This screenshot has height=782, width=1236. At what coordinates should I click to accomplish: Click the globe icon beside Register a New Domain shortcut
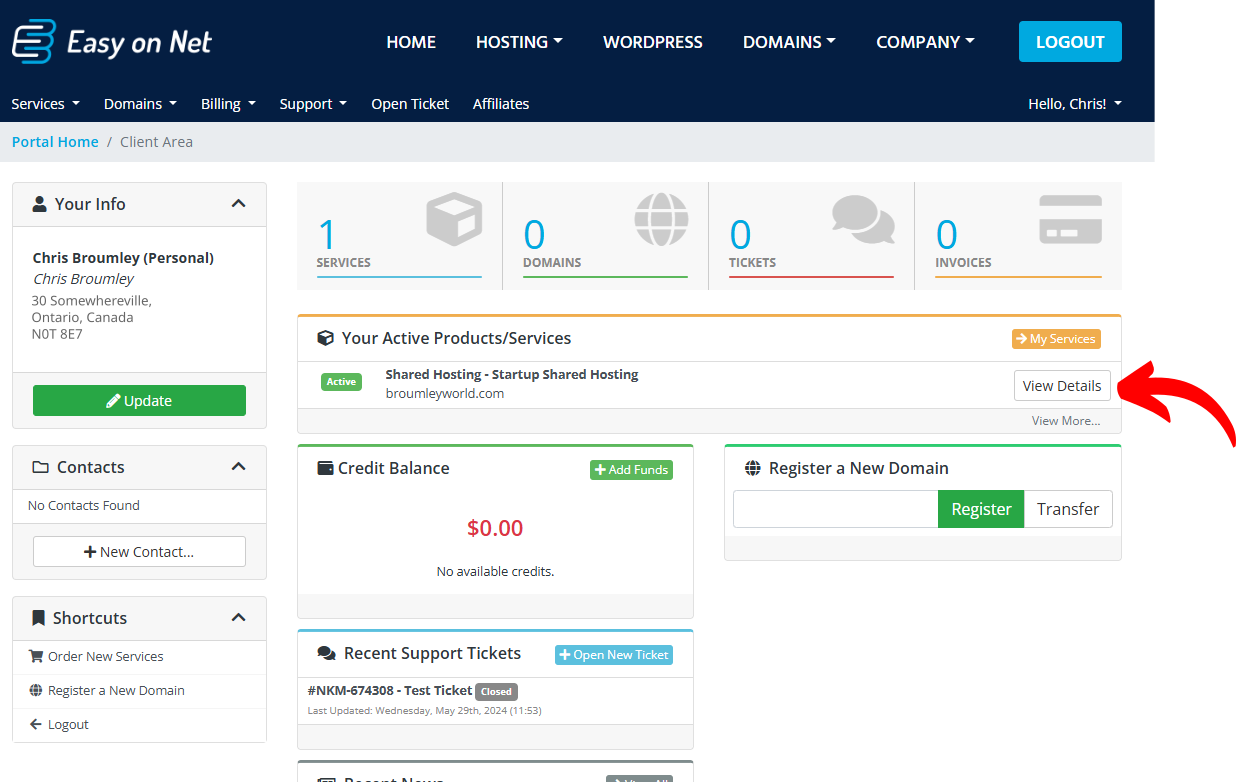[37, 690]
